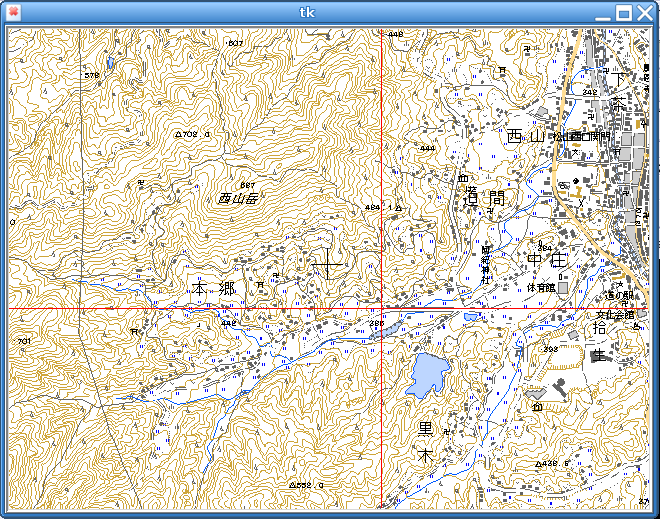Image resolution: width=660 pixels, height=519 pixels.
Task: Click the elevation number 867 at the summit
Action: pos(248,186)
